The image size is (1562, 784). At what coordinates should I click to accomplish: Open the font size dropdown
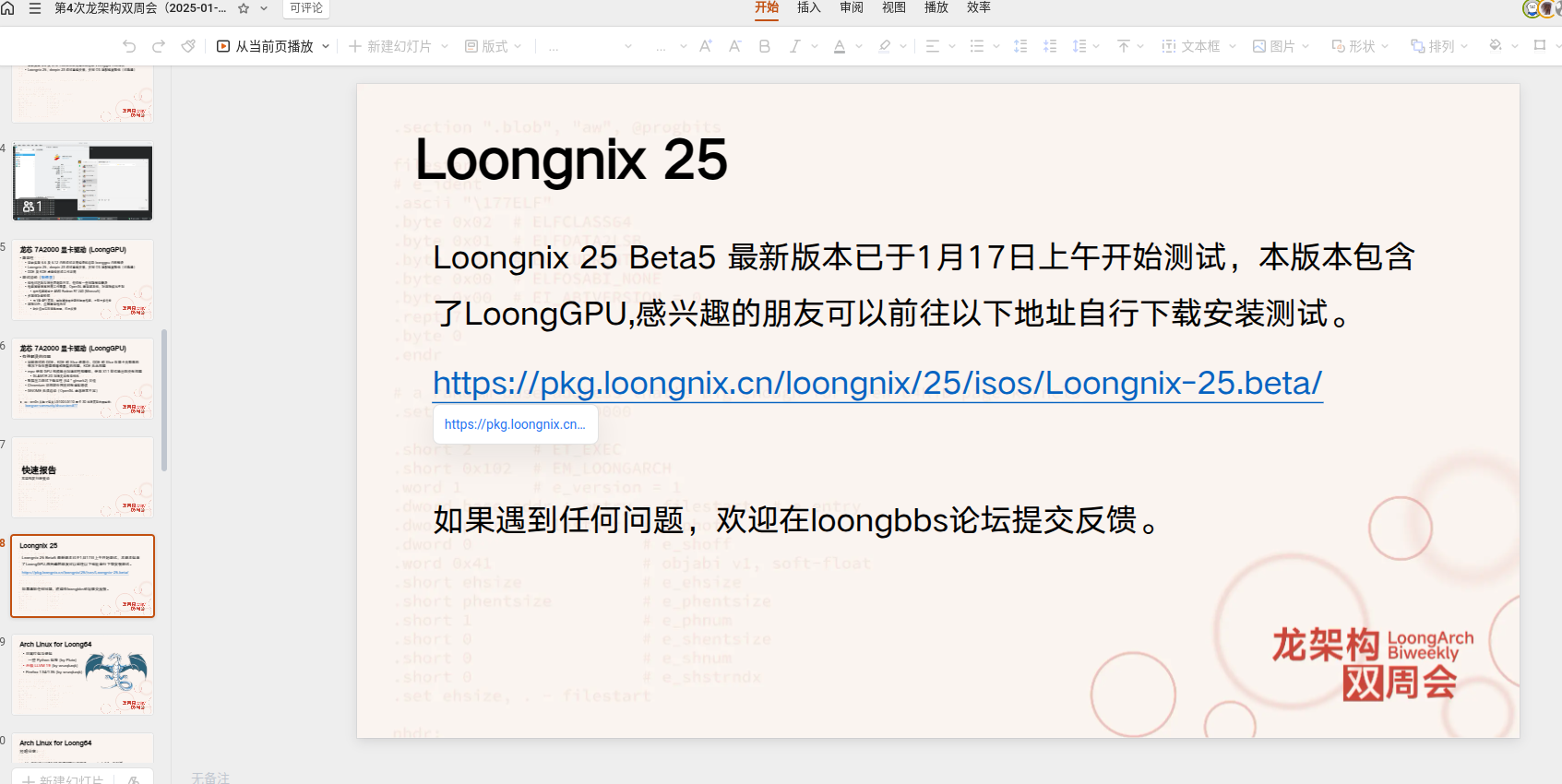[671, 46]
